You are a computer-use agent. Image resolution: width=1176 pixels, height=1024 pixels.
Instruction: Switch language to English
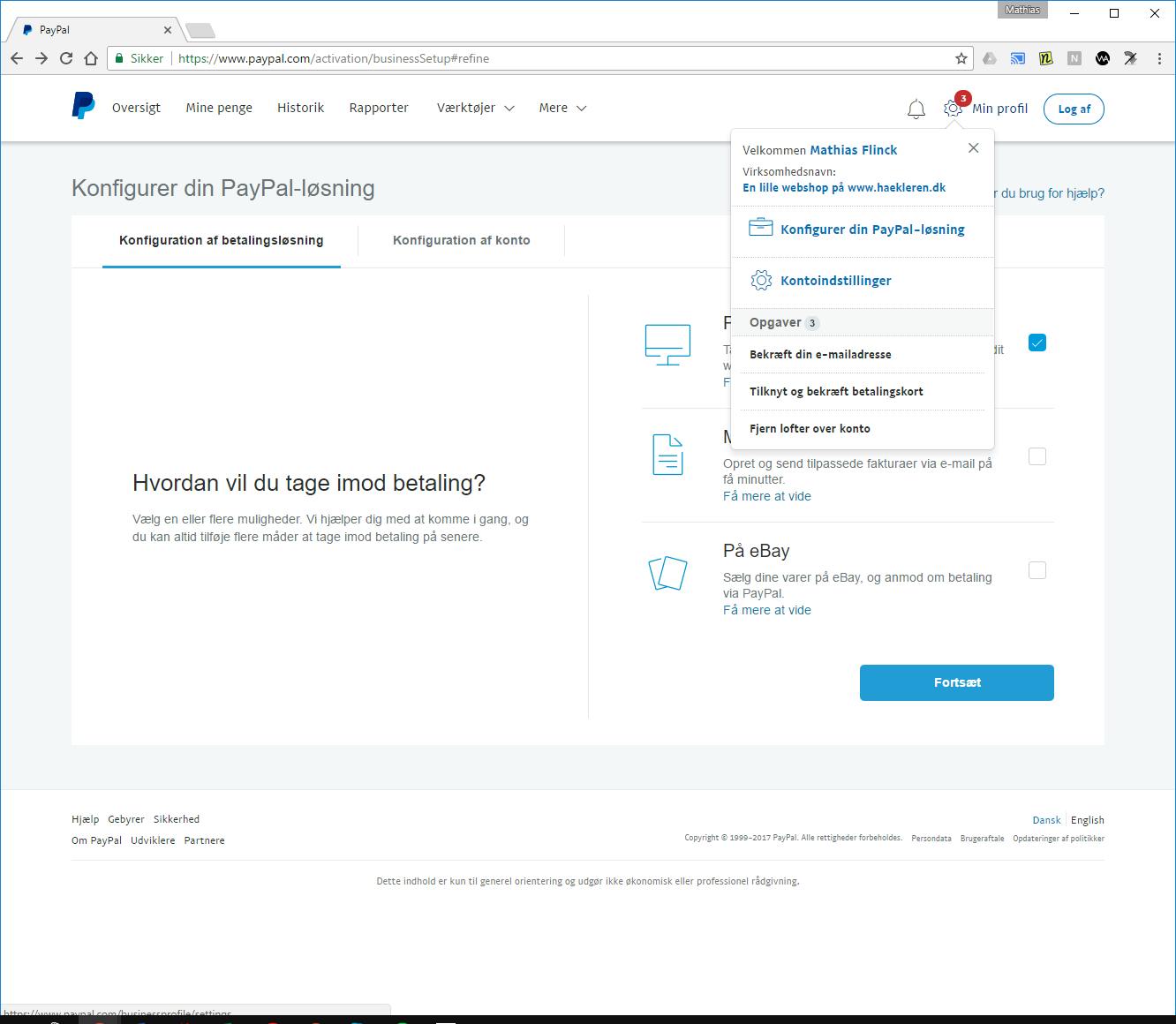coord(1088,820)
